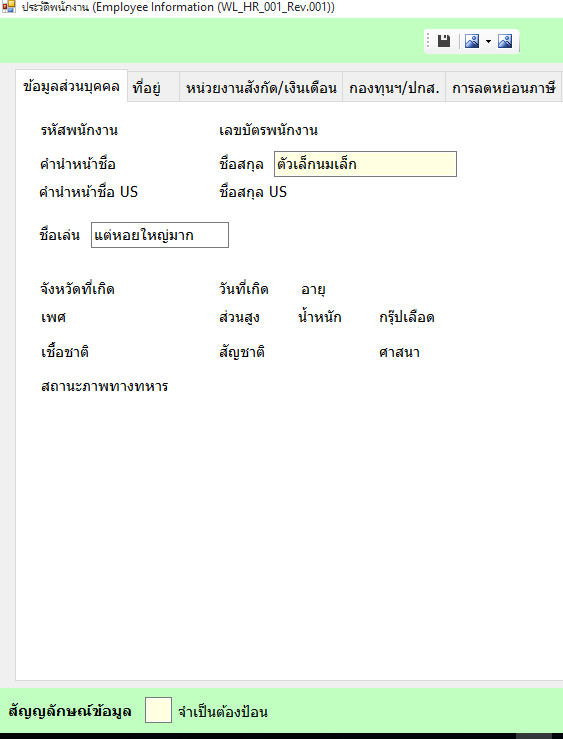563x739 pixels.
Task: Click the วันที่เกิด label
Action: point(244,288)
